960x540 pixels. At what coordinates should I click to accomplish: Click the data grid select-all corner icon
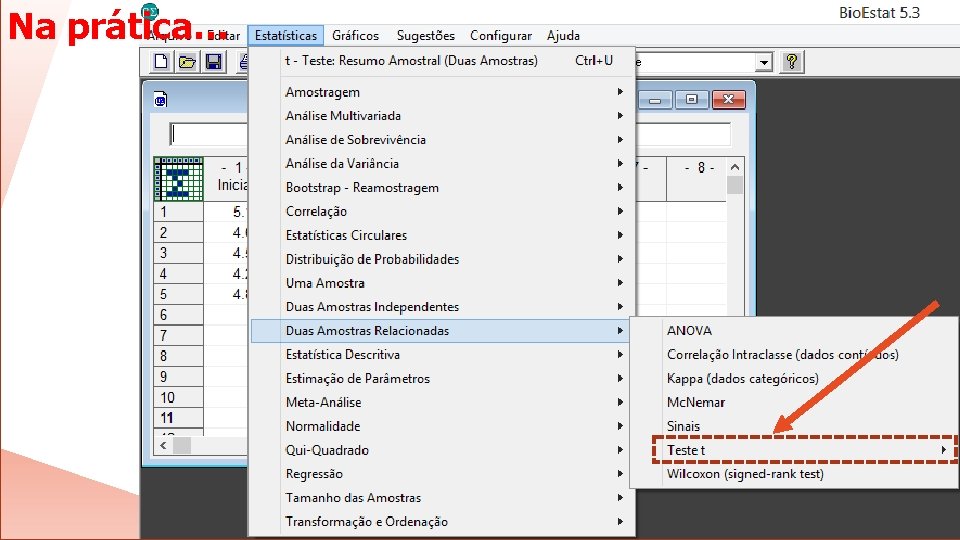[x=178, y=179]
